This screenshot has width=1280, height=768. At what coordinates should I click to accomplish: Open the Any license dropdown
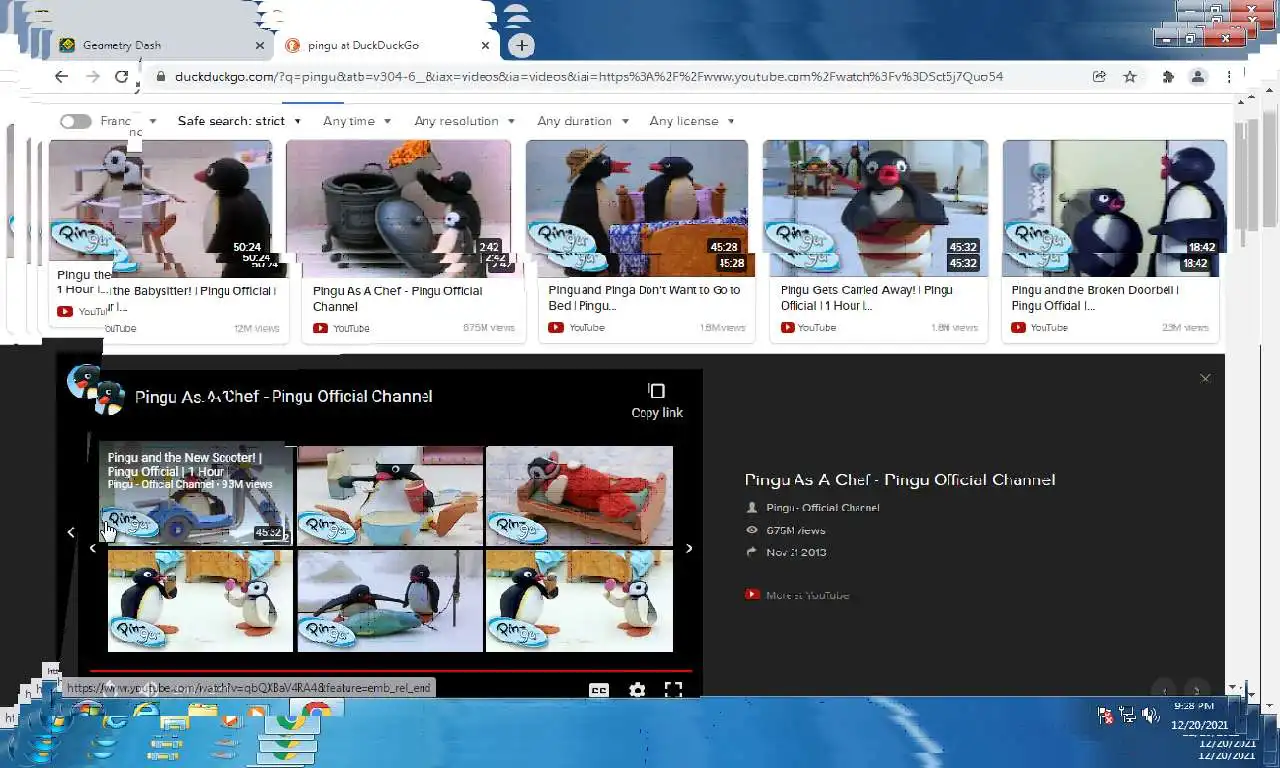(692, 121)
